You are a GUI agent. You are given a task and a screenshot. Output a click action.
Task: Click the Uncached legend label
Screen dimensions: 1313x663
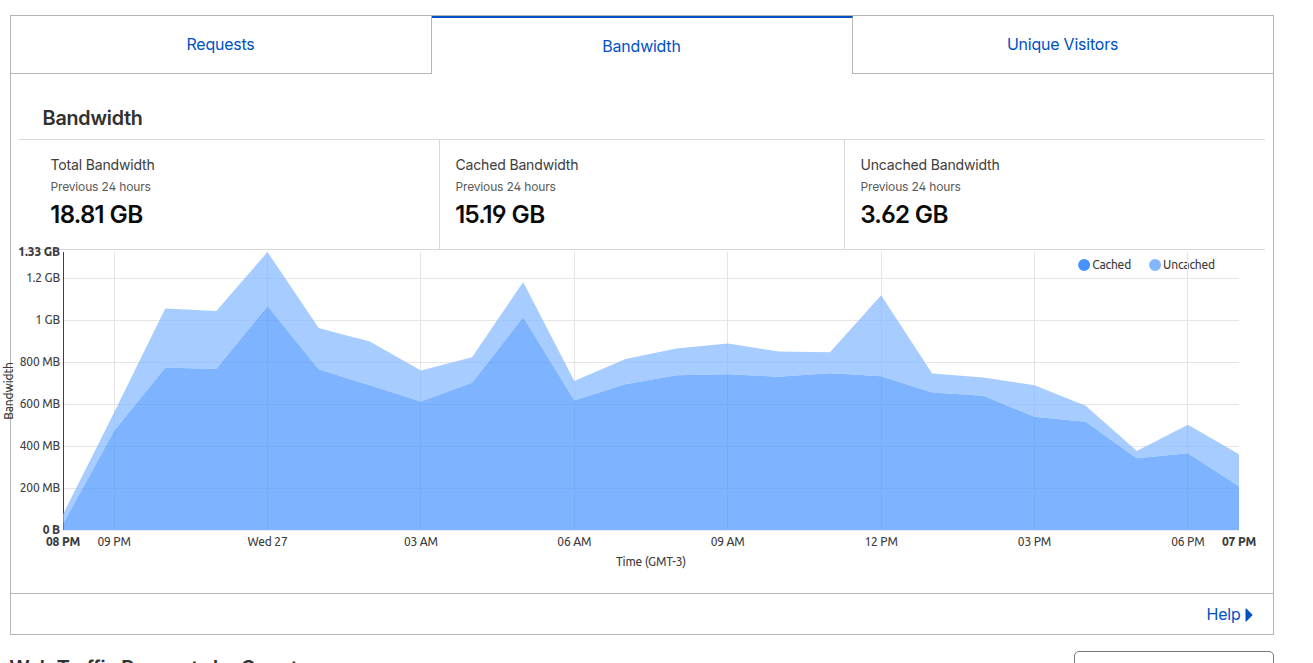pos(1189,265)
